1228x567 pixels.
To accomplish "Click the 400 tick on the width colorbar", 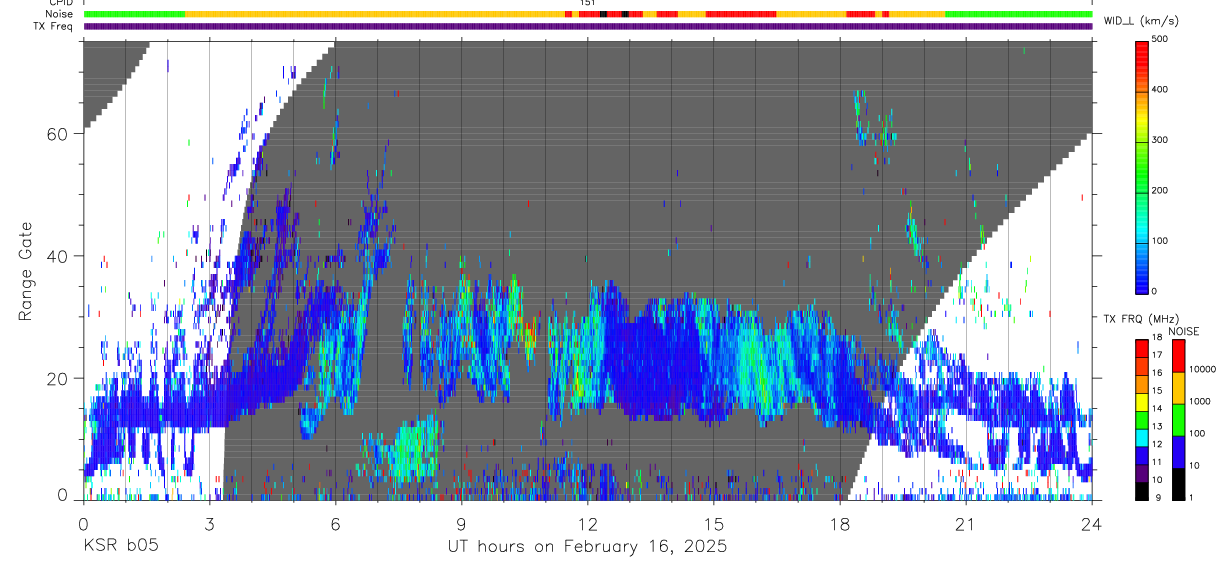I will 1160,89.
